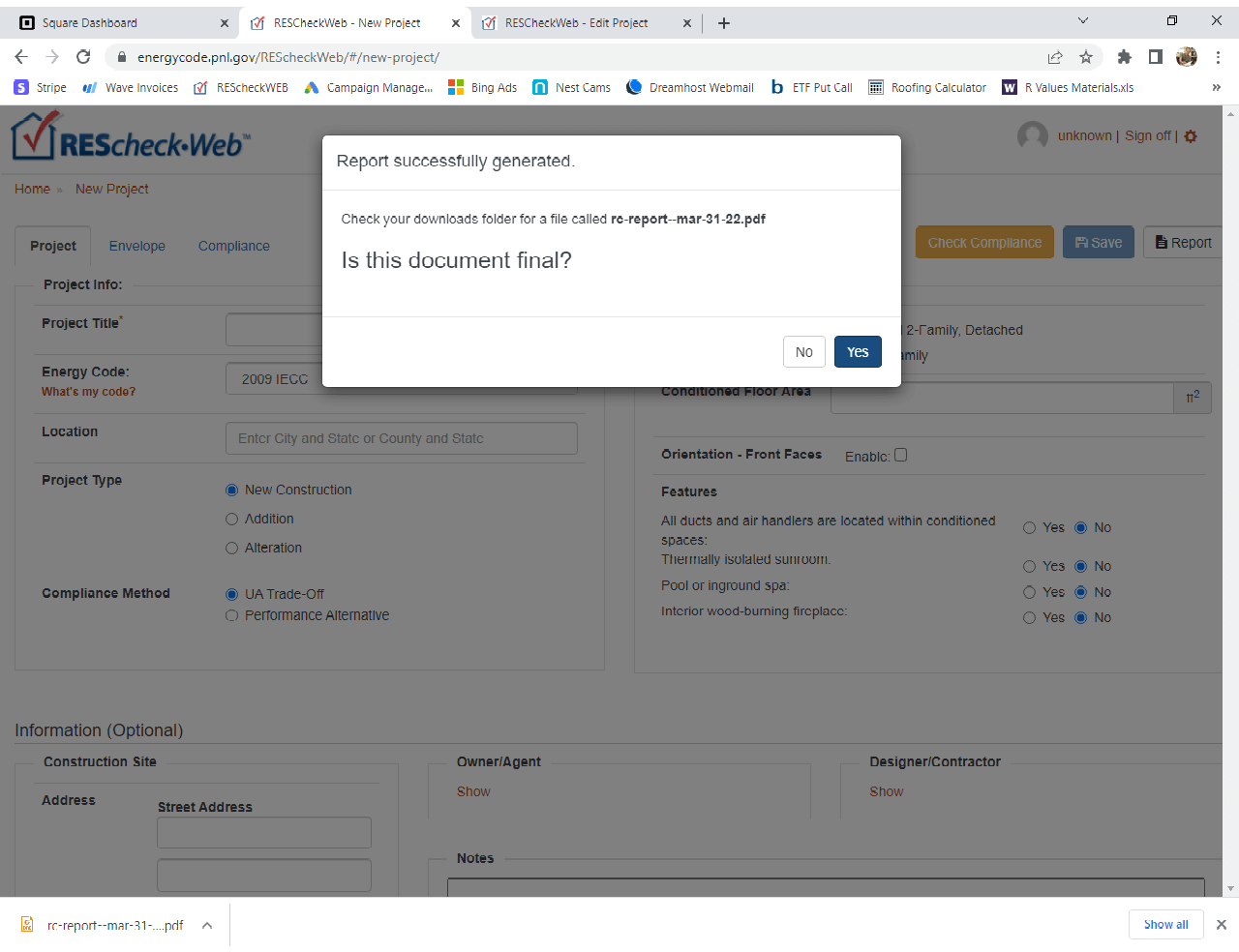Open the tab search dropdown arrow

pos(1083,21)
